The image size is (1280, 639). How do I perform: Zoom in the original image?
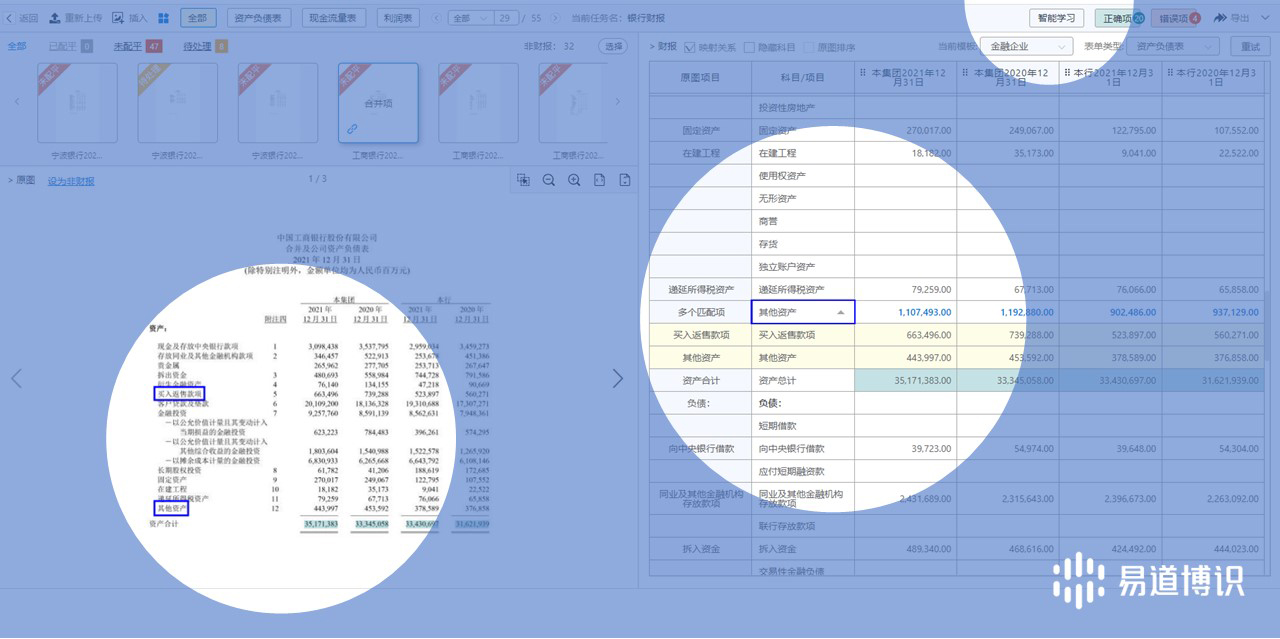(574, 180)
